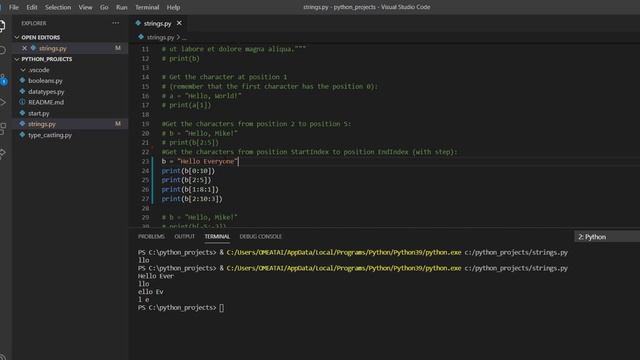Place cursor on line b = "Hello Everyone"

[200, 161]
